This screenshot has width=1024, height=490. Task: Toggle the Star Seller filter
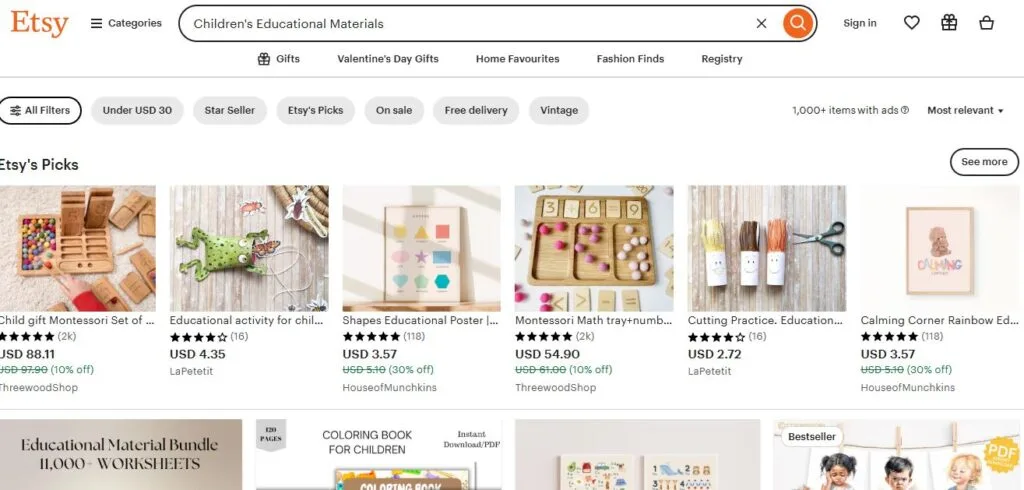point(230,110)
